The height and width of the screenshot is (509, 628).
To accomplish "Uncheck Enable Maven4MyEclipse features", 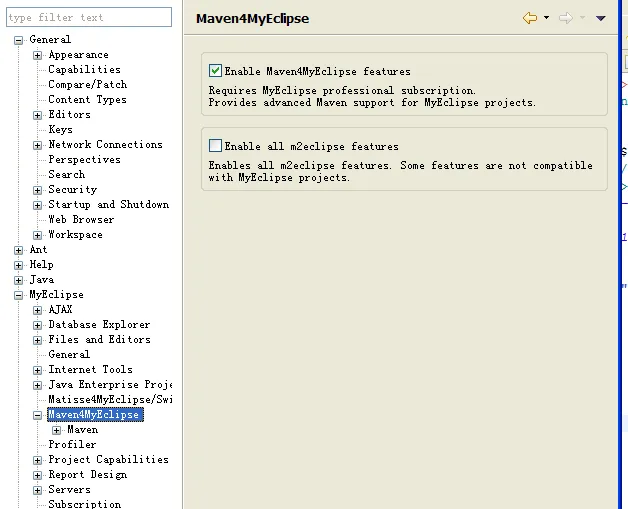I will (215, 70).
